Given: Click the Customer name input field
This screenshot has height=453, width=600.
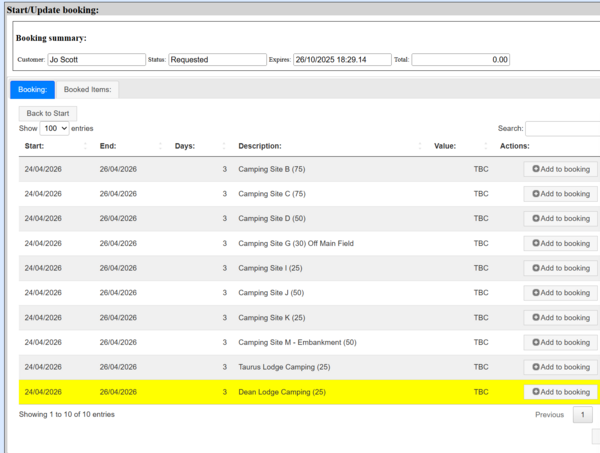Looking at the screenshot, I should tap(96, 60).
